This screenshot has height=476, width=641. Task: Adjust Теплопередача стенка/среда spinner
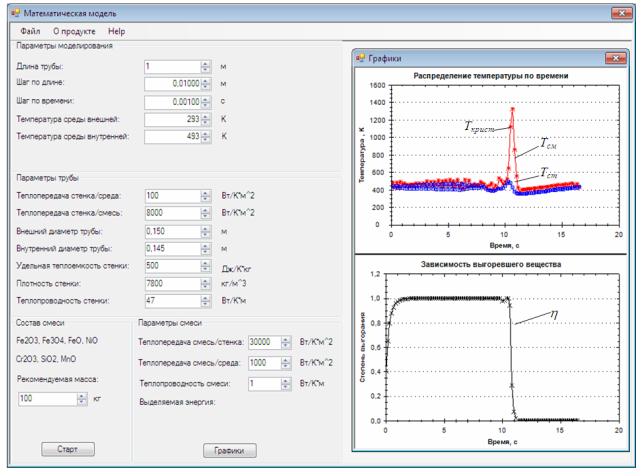pos(205,196)
